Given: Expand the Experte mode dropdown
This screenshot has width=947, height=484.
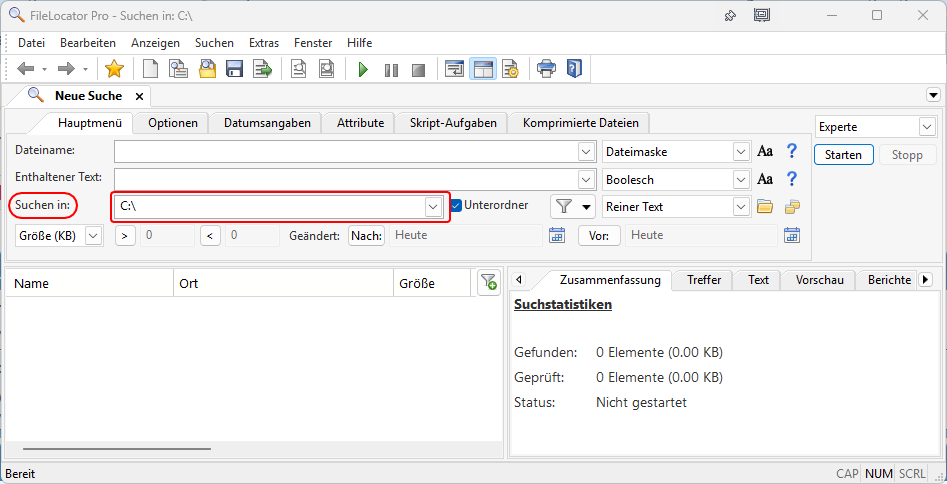Looking at the screenshot, I should [926, 127].
